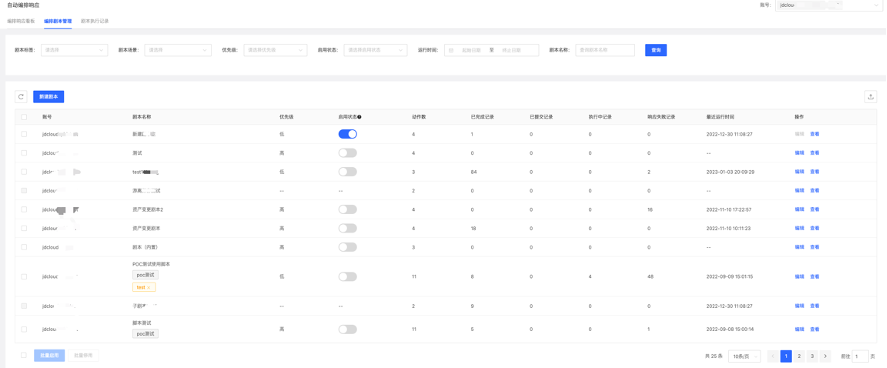Screen dimensions: 887x368
Task: Click the failed count 48
Action: [x=650, y=276]
